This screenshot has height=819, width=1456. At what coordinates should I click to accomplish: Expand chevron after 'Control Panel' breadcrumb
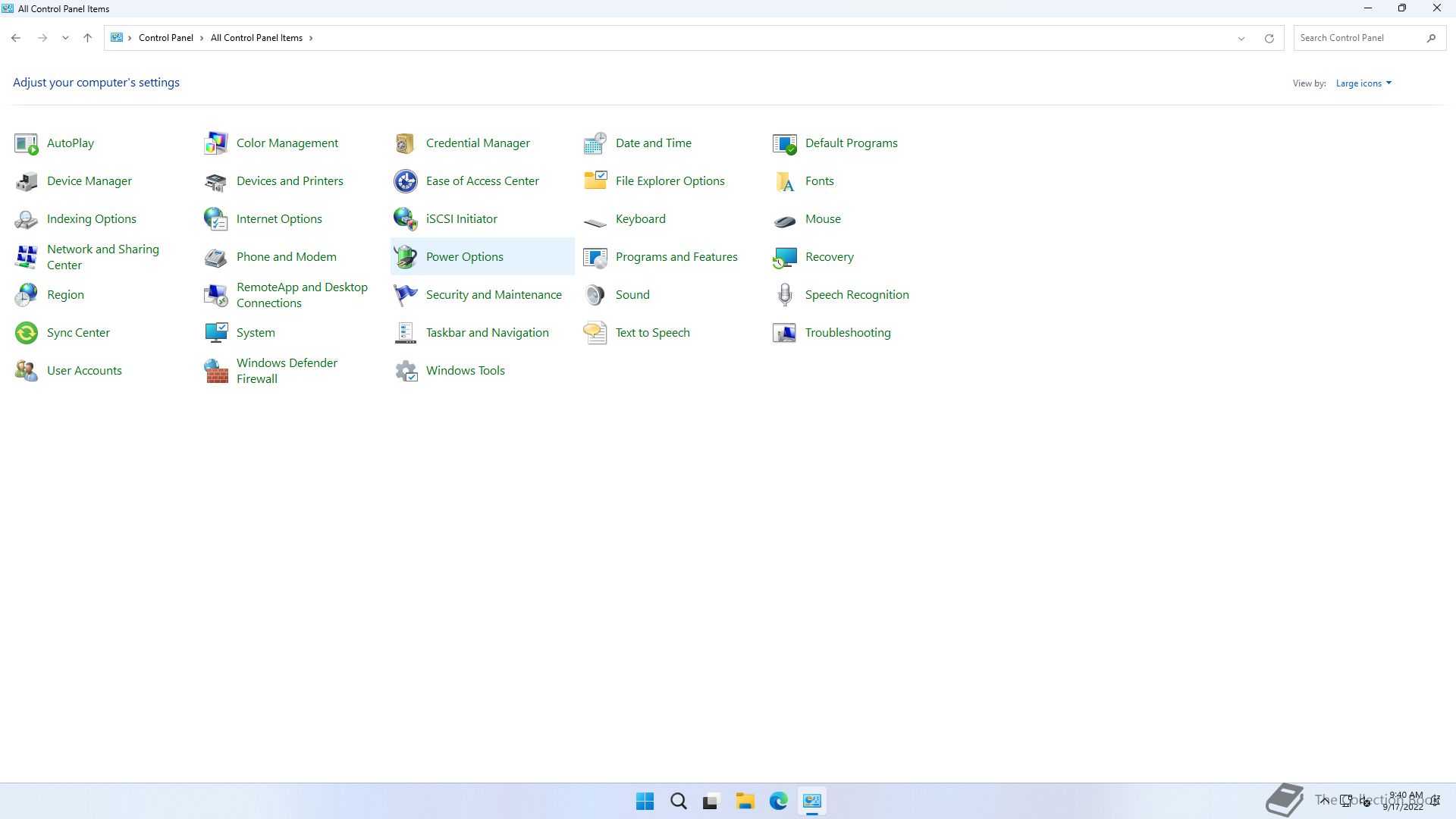click(202, 38)
